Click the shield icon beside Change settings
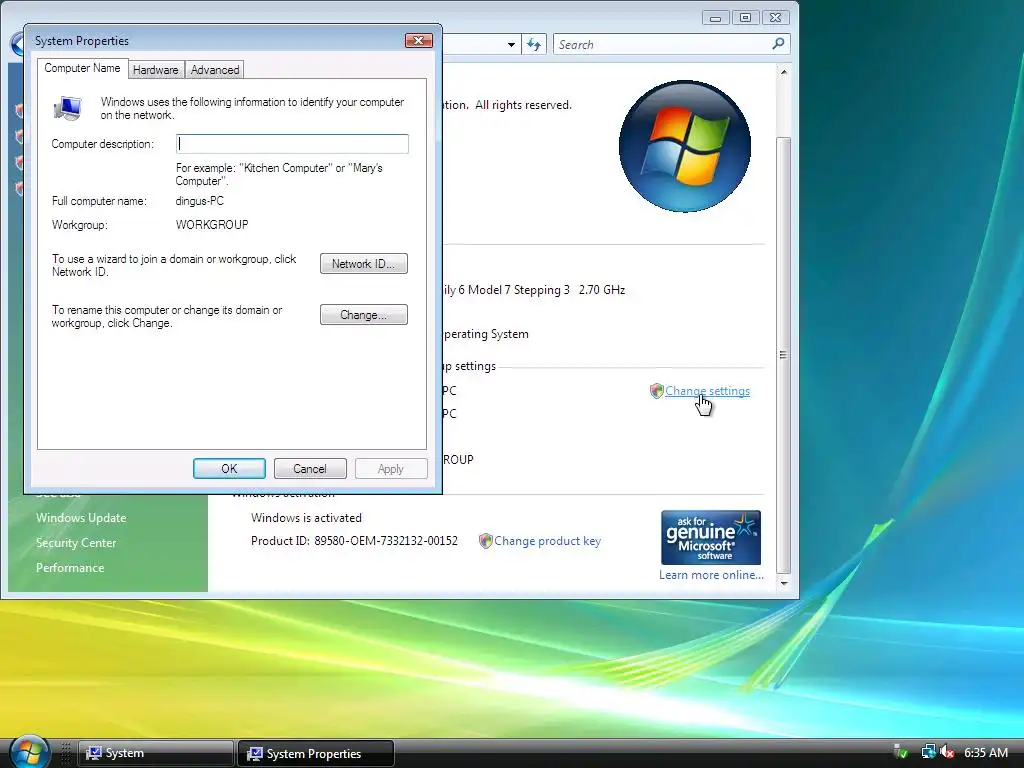The height and width of the screenshot is (768, 1024). coord(656,391)
